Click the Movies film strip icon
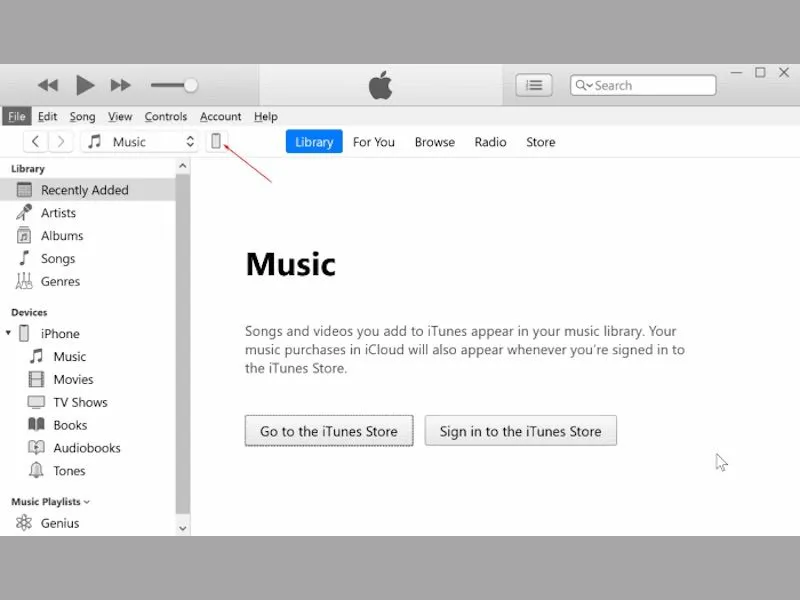Image resolution: width=800 pixels, height=600 pixels. 36,379
